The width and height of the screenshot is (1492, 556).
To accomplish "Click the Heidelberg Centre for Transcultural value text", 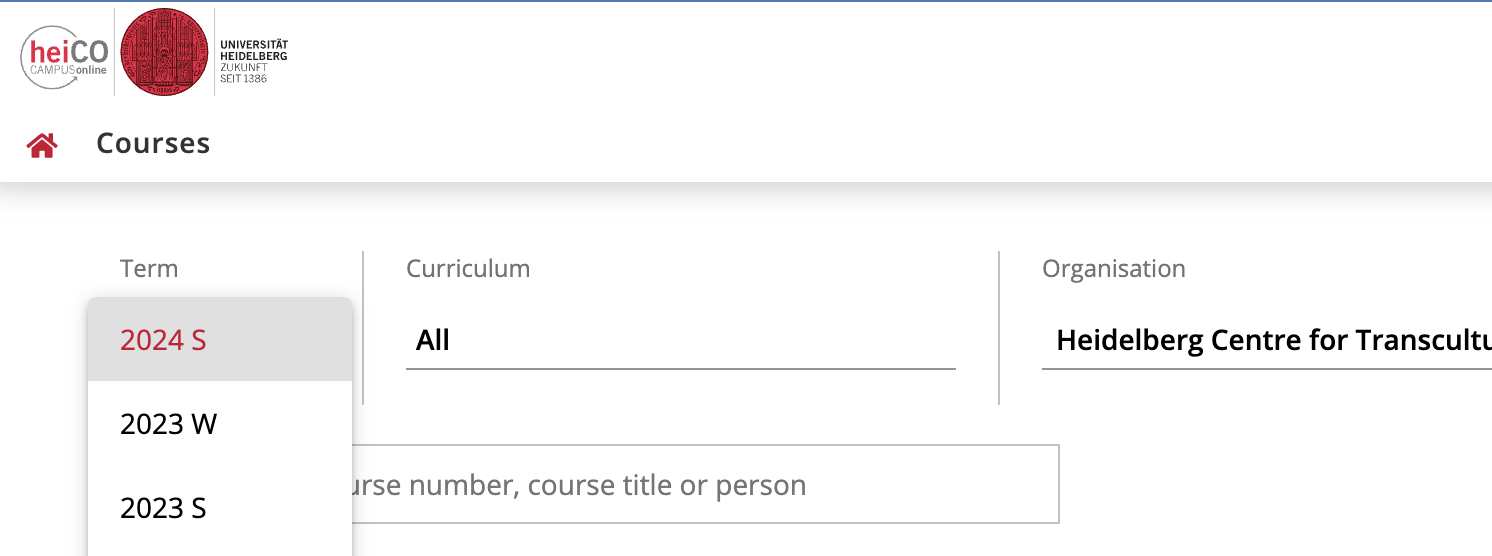I will pos(1273,341).
